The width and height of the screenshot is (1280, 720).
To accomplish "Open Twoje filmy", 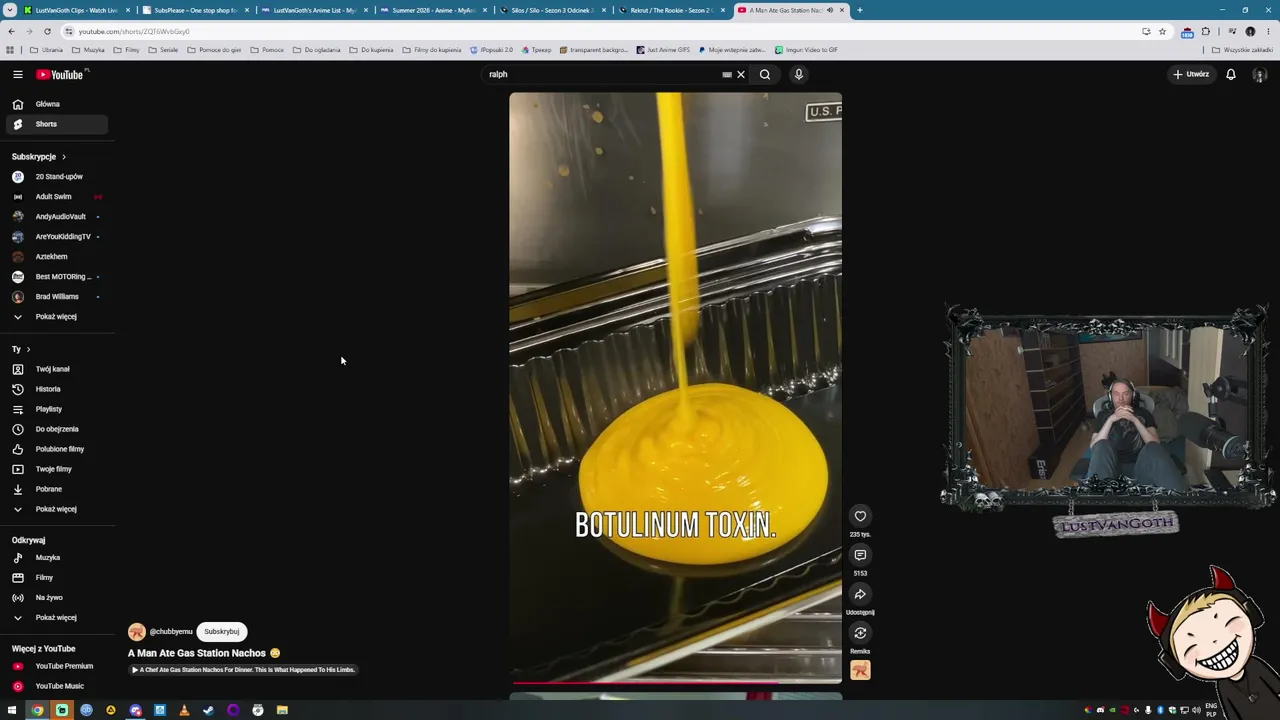I will pos(55,469).
